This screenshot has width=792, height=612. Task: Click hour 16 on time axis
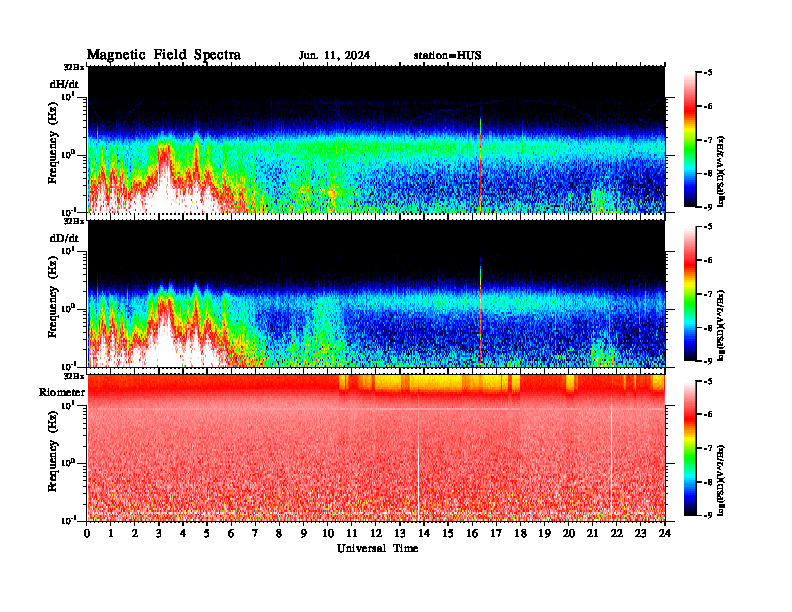472,533
